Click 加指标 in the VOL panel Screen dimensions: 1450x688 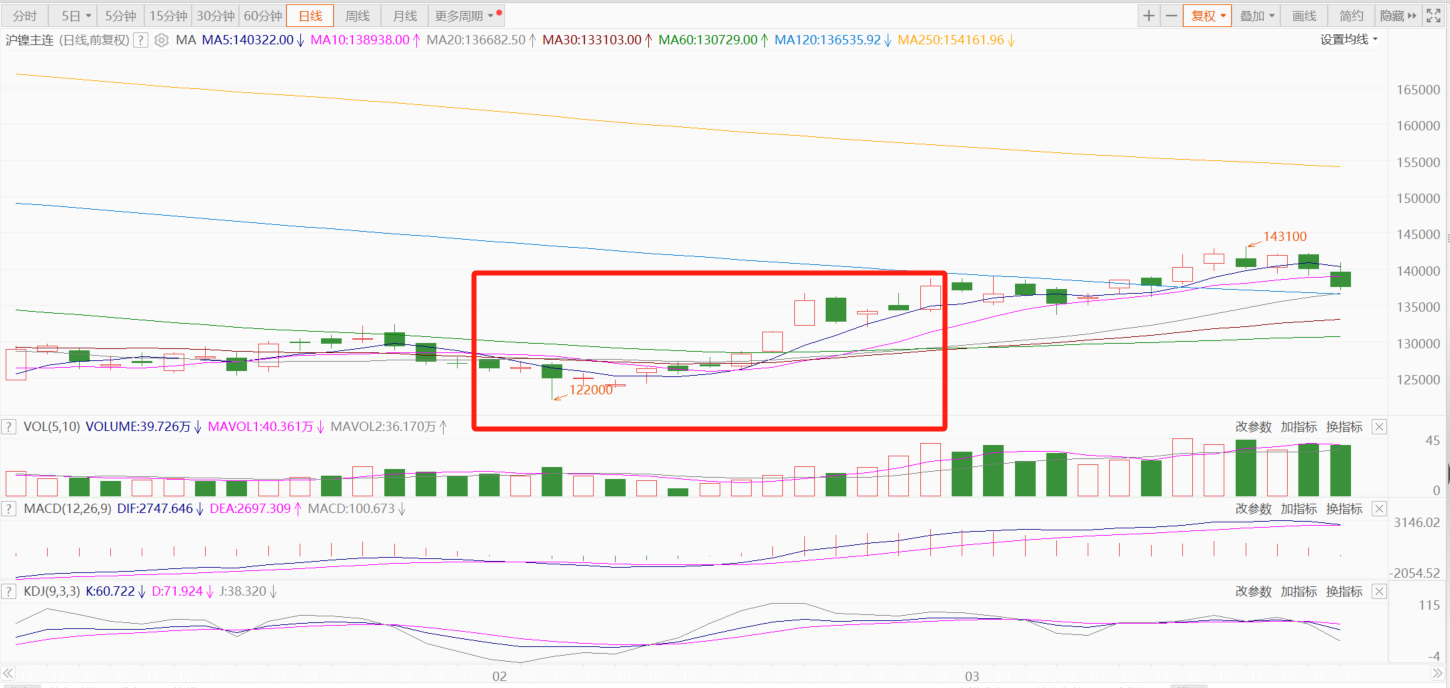1299,426
